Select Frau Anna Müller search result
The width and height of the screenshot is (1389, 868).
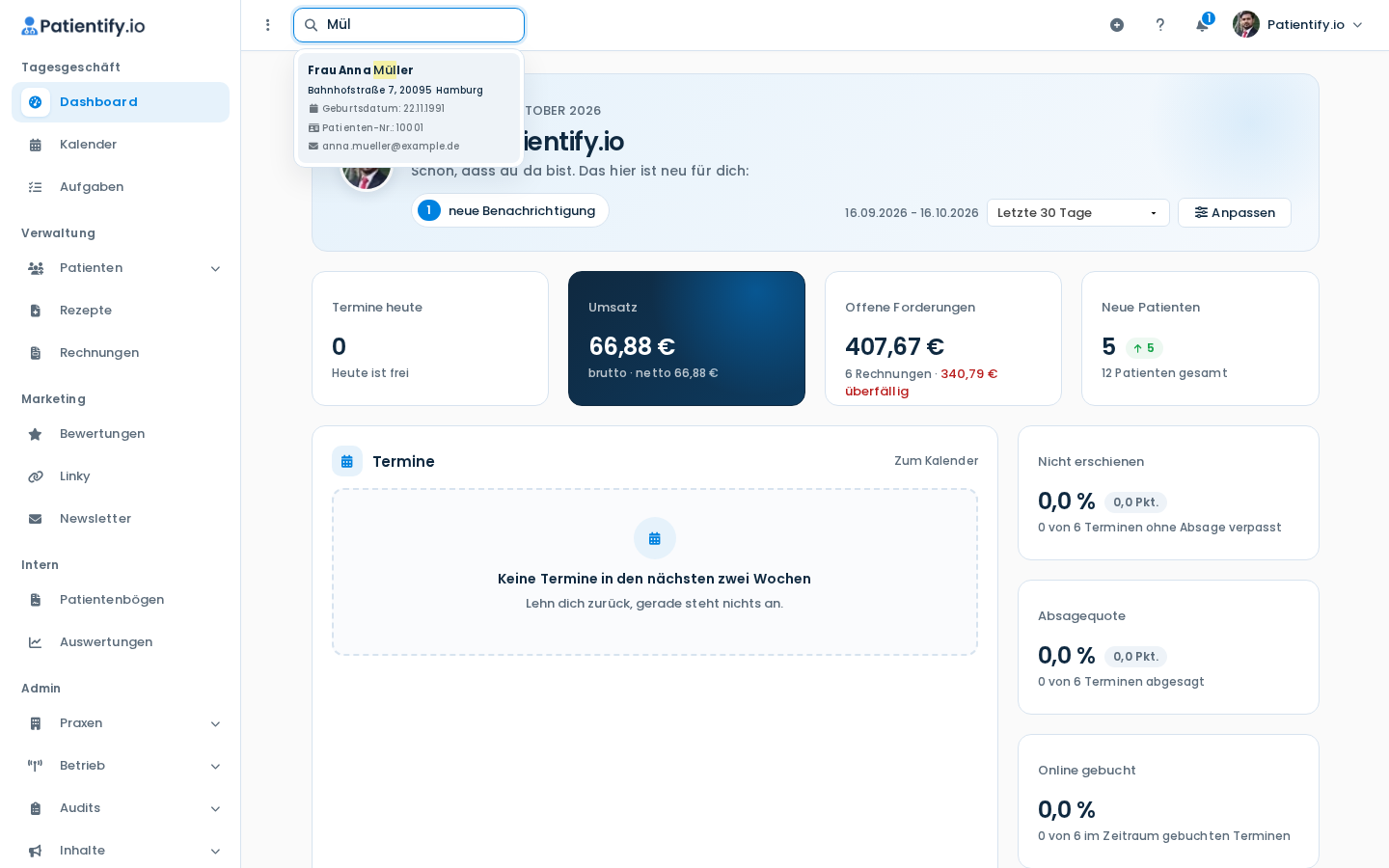click(409, 108)
